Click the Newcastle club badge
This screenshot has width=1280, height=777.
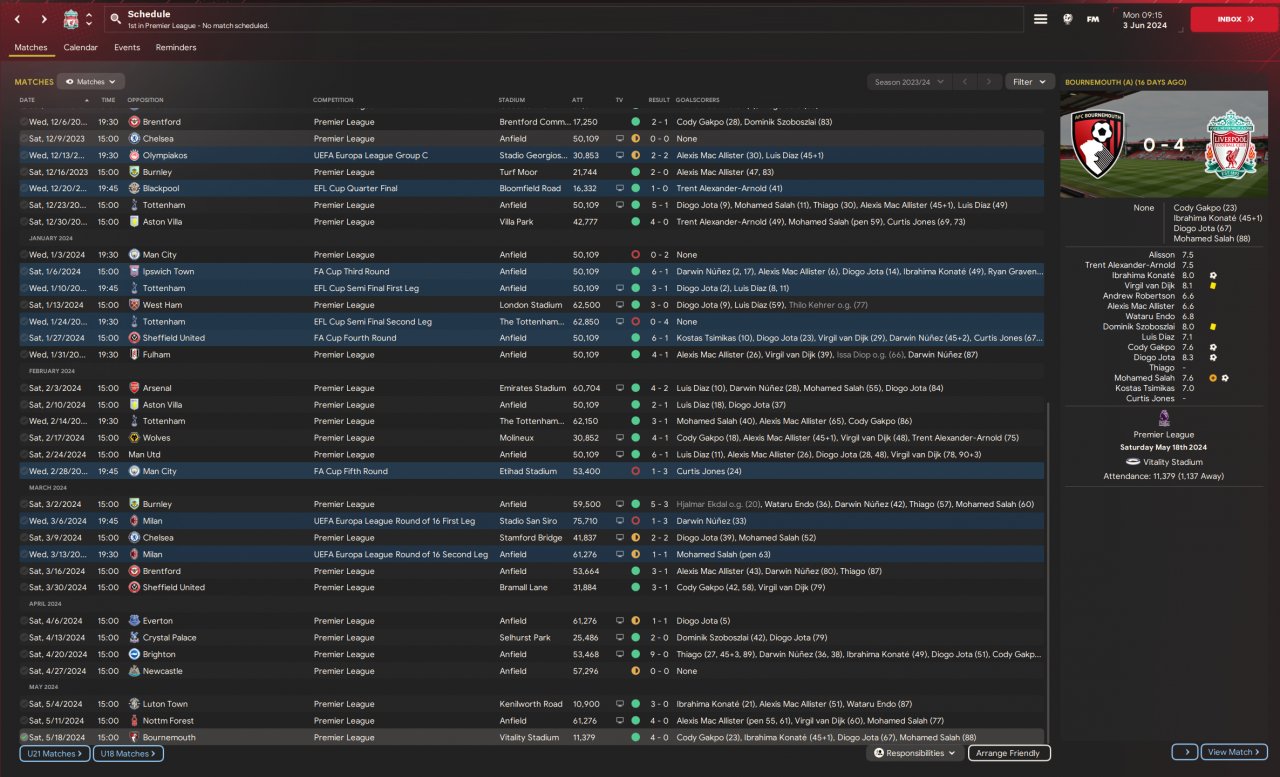pos(134,671)
